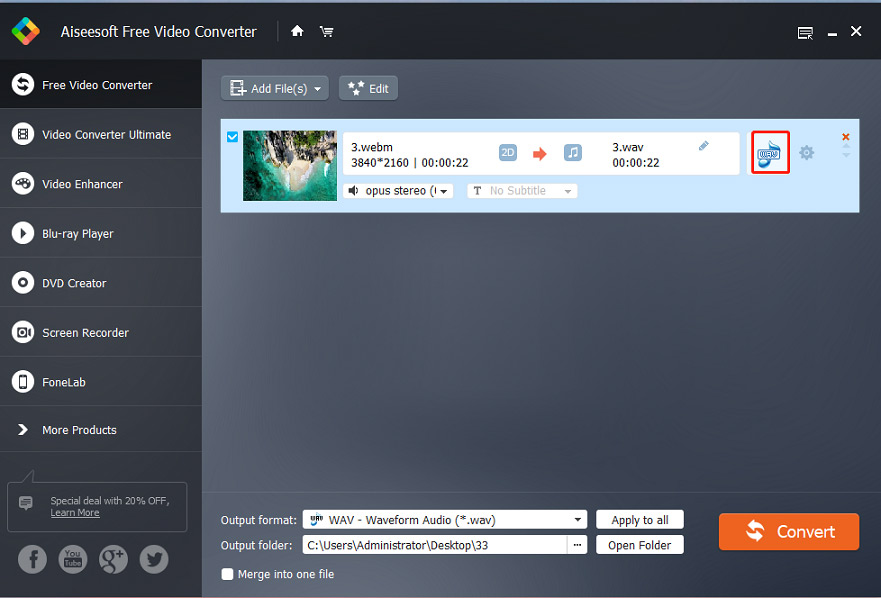
Task: Select Free Video Converter in sidebar
Action: point(101,85)
